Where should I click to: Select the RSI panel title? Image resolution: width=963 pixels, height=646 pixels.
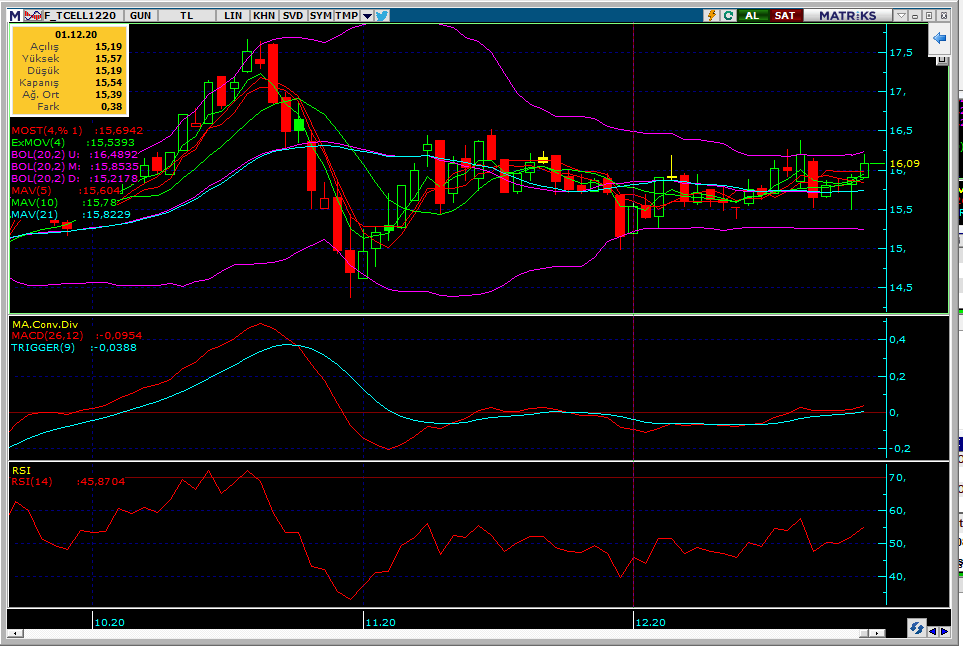coord(21,470)
